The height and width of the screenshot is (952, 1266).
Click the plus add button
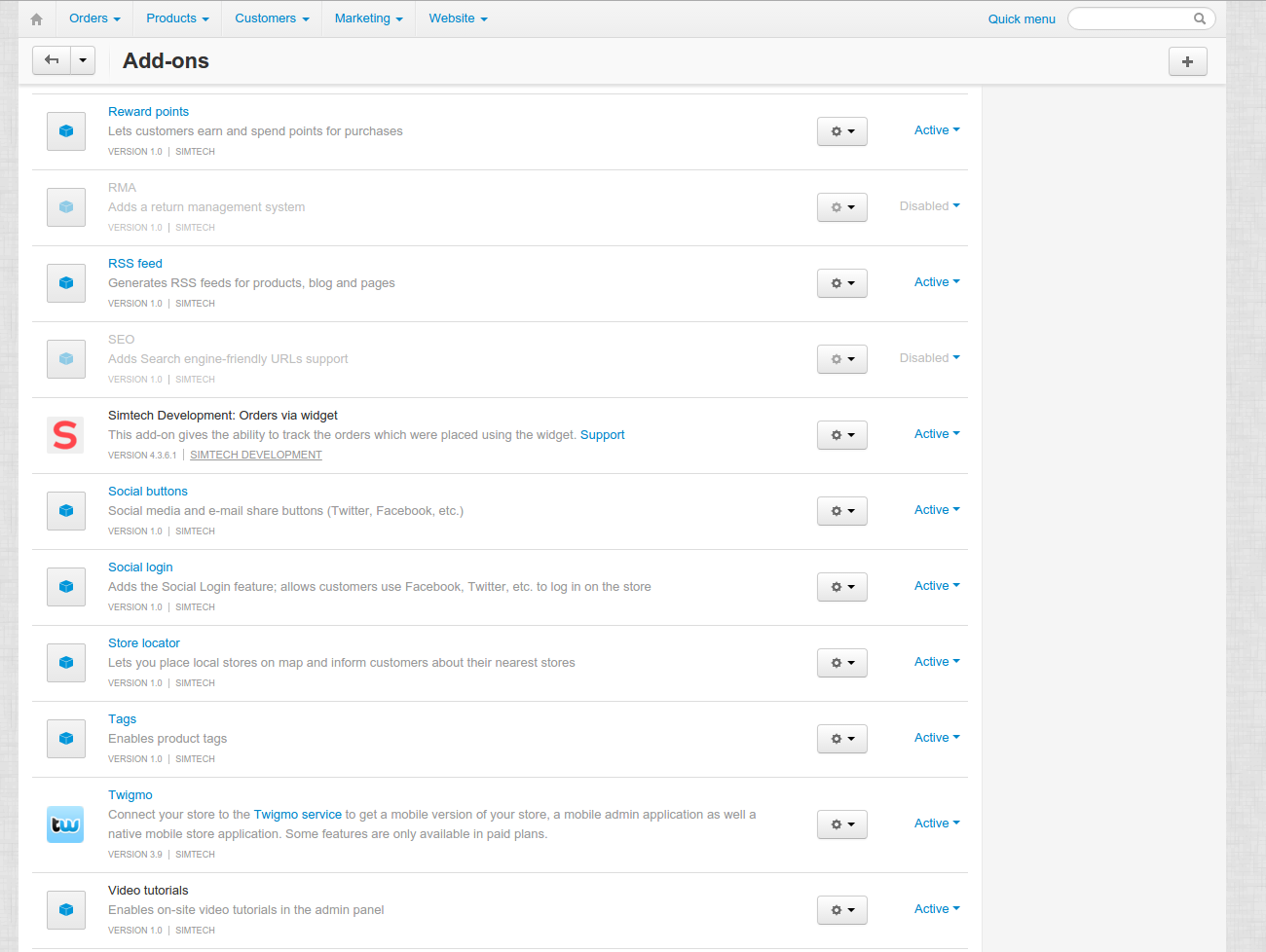(1187, 61)
